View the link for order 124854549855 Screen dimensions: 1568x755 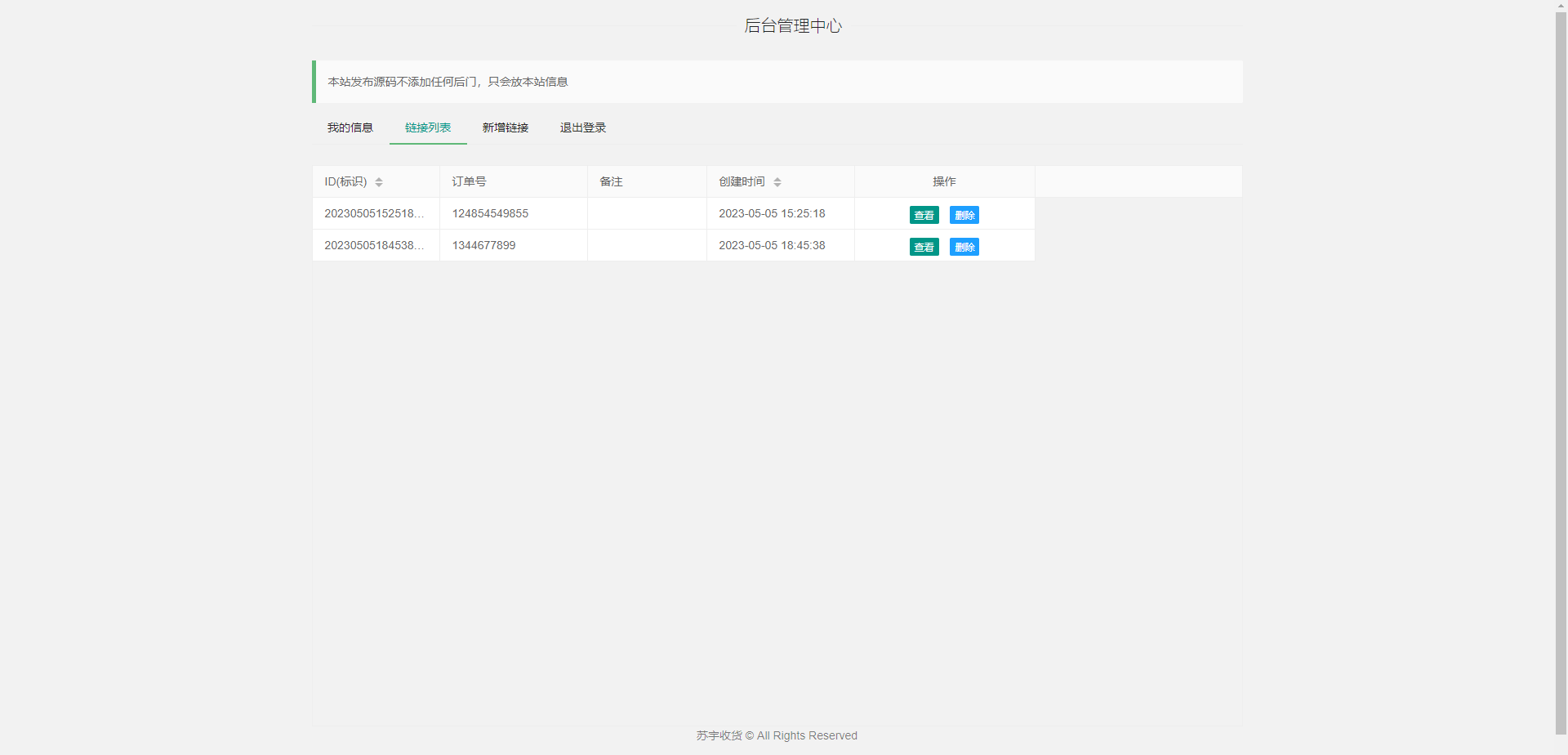tap(924, 215)
